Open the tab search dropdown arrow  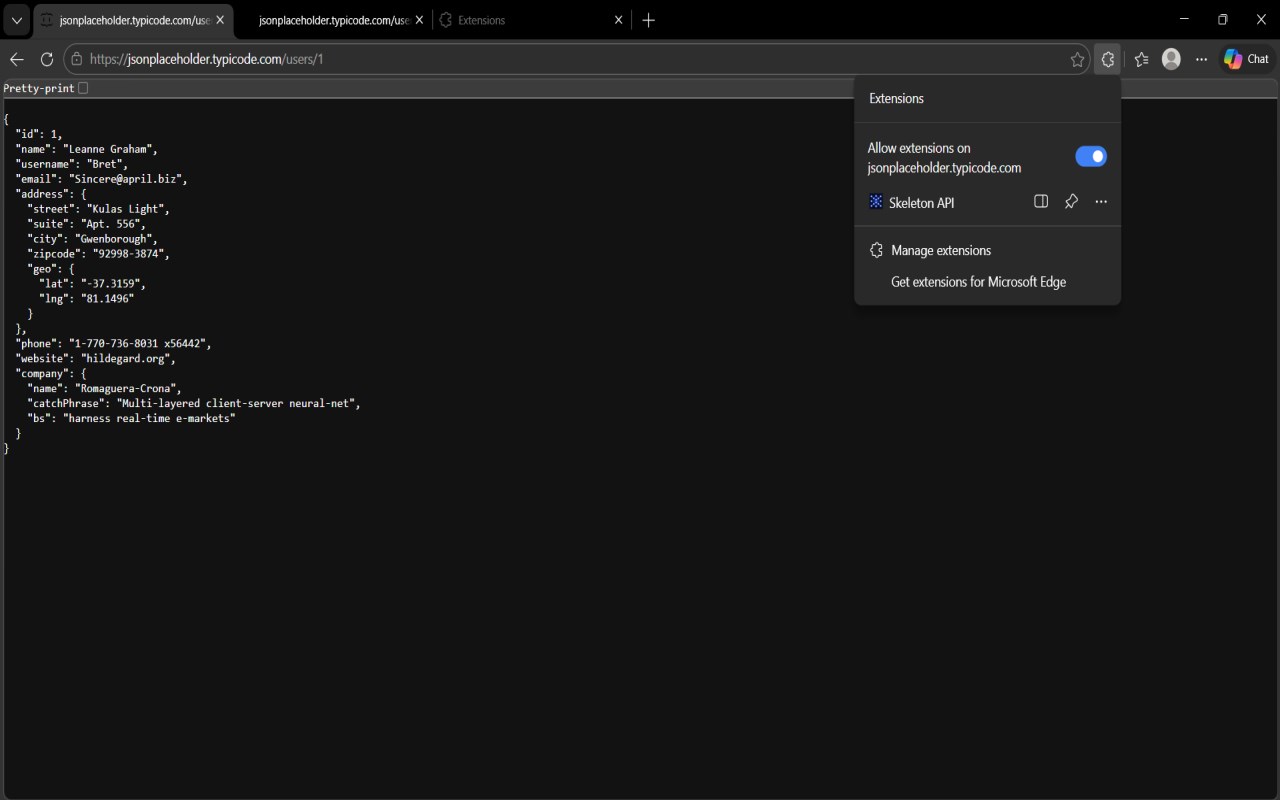tap(16, 20)
